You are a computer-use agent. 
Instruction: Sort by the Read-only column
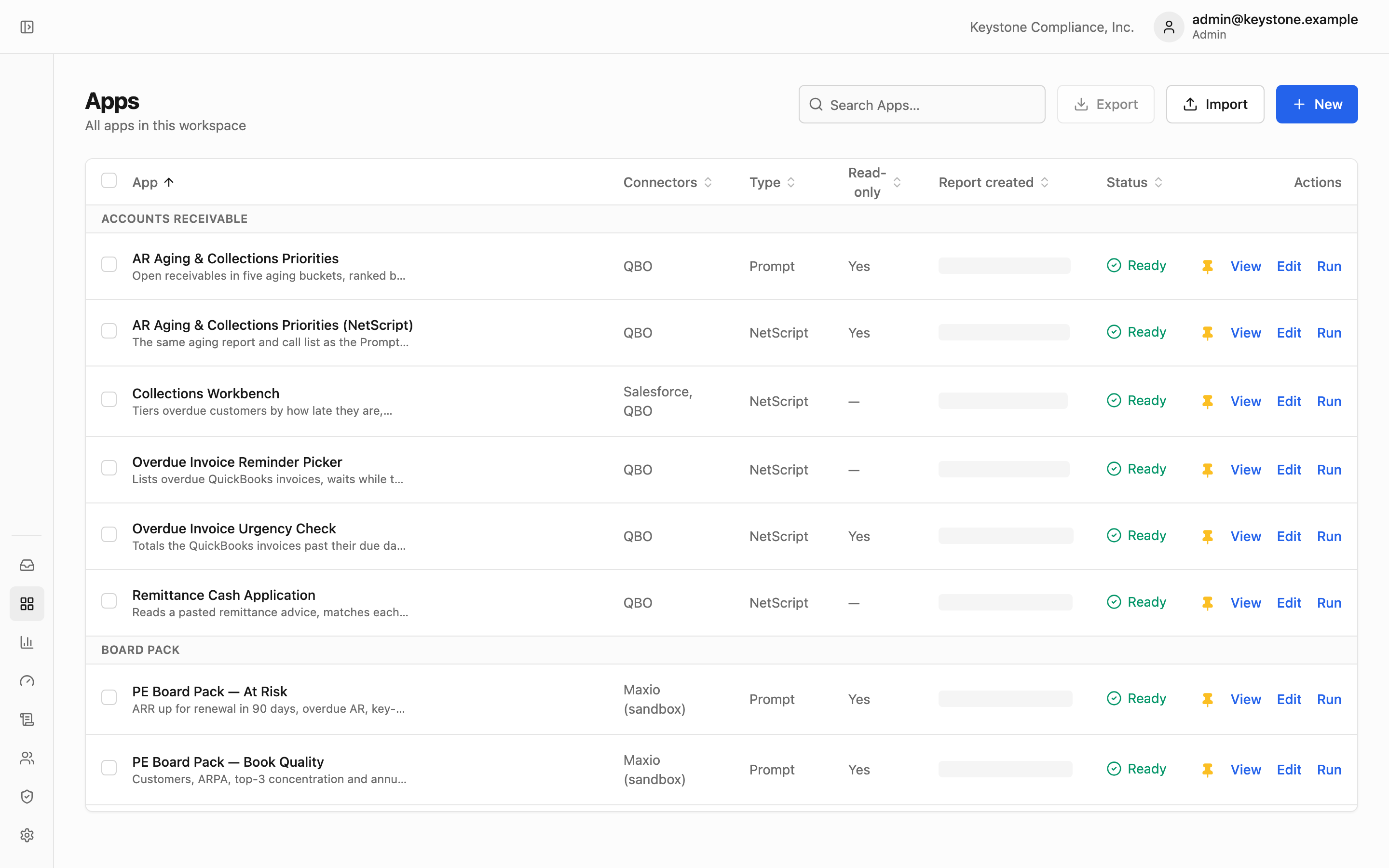click(x=874, y=183)
